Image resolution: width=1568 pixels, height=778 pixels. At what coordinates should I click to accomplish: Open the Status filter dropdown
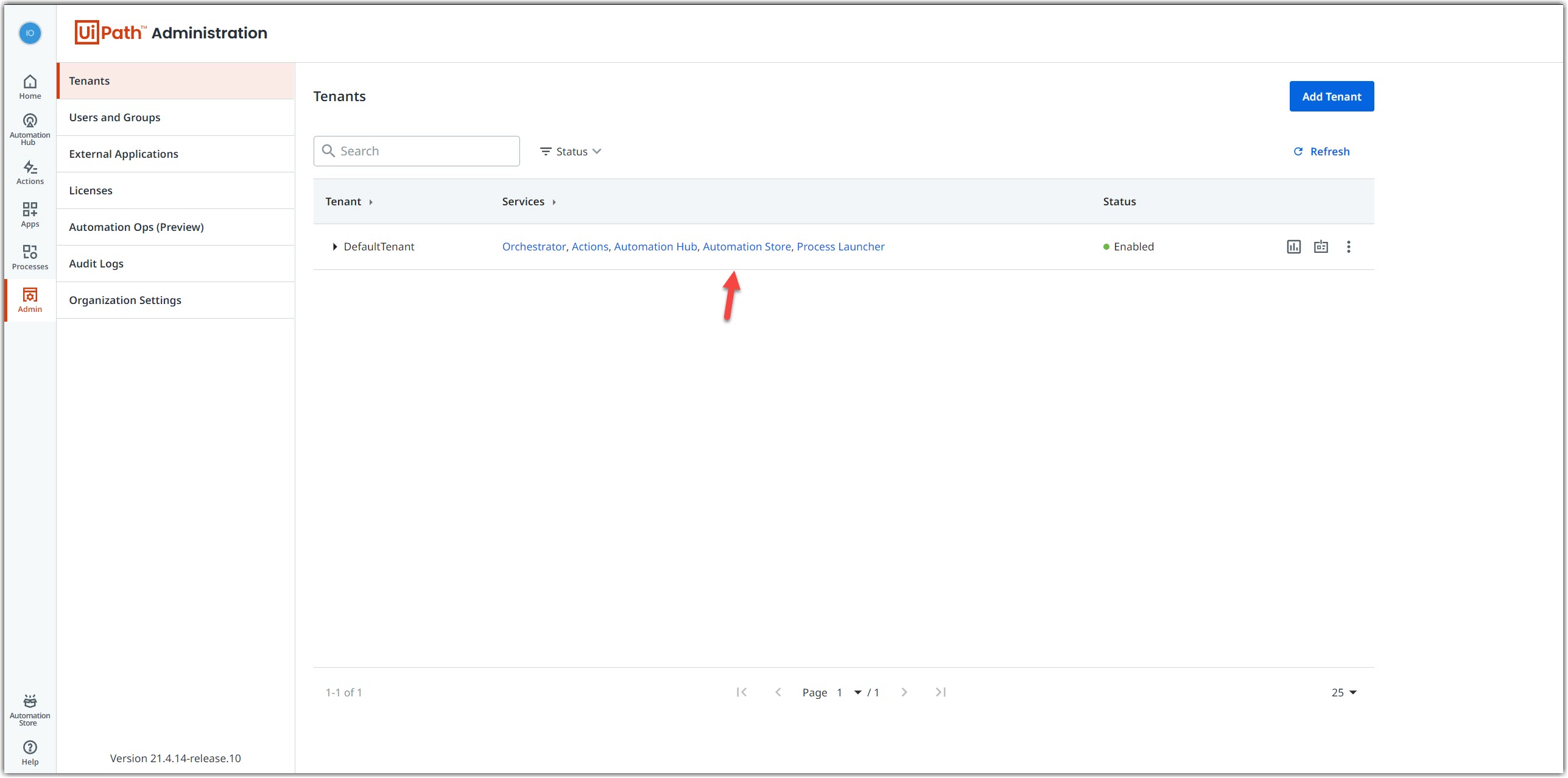coord(570,150)
